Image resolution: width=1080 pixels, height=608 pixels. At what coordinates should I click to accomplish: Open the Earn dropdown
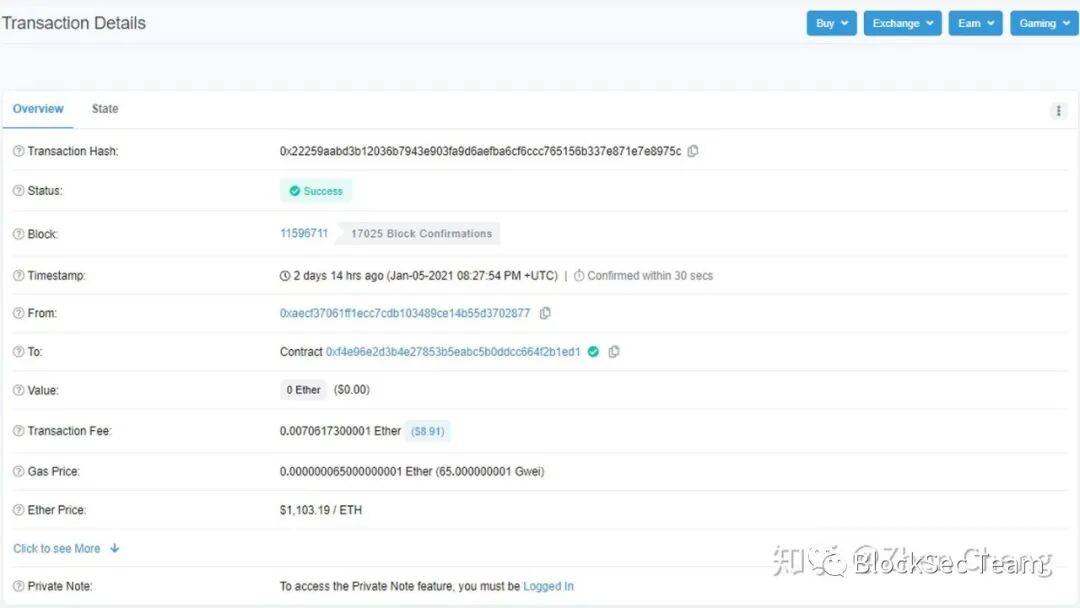(975, 23)
